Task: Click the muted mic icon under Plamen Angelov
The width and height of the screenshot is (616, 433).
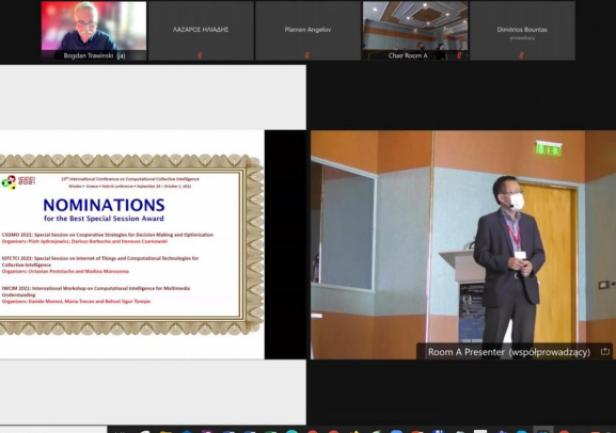Action: click(306, 55)
